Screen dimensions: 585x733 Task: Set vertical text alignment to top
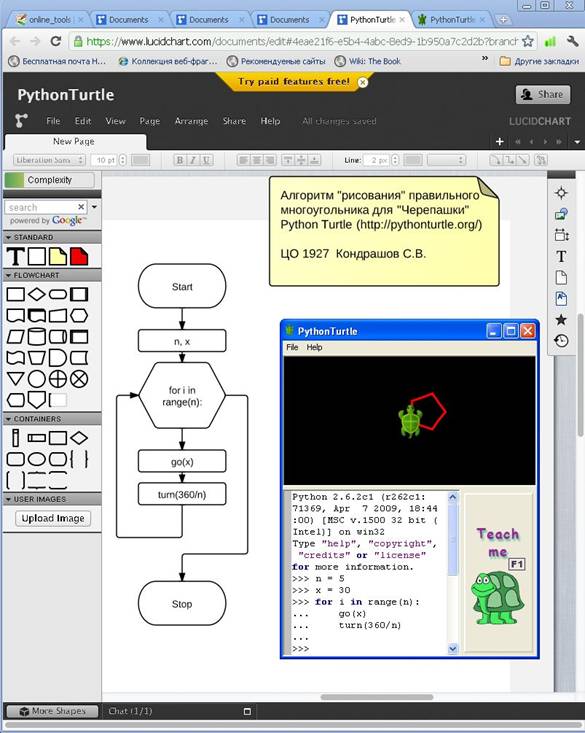pyautogui.click(x=288, y=160)
